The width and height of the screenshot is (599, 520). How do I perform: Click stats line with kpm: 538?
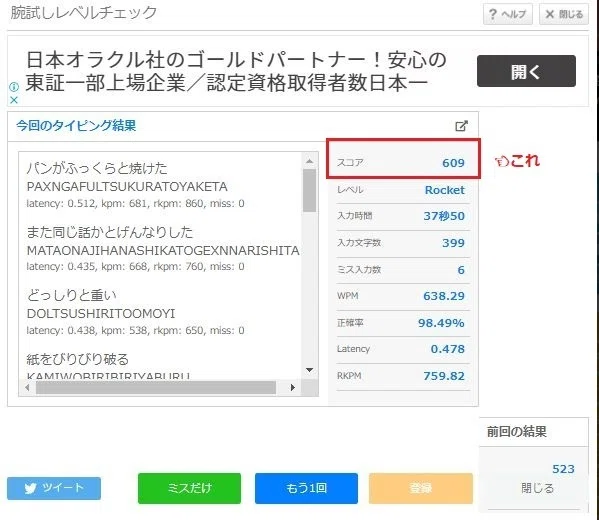135,330
